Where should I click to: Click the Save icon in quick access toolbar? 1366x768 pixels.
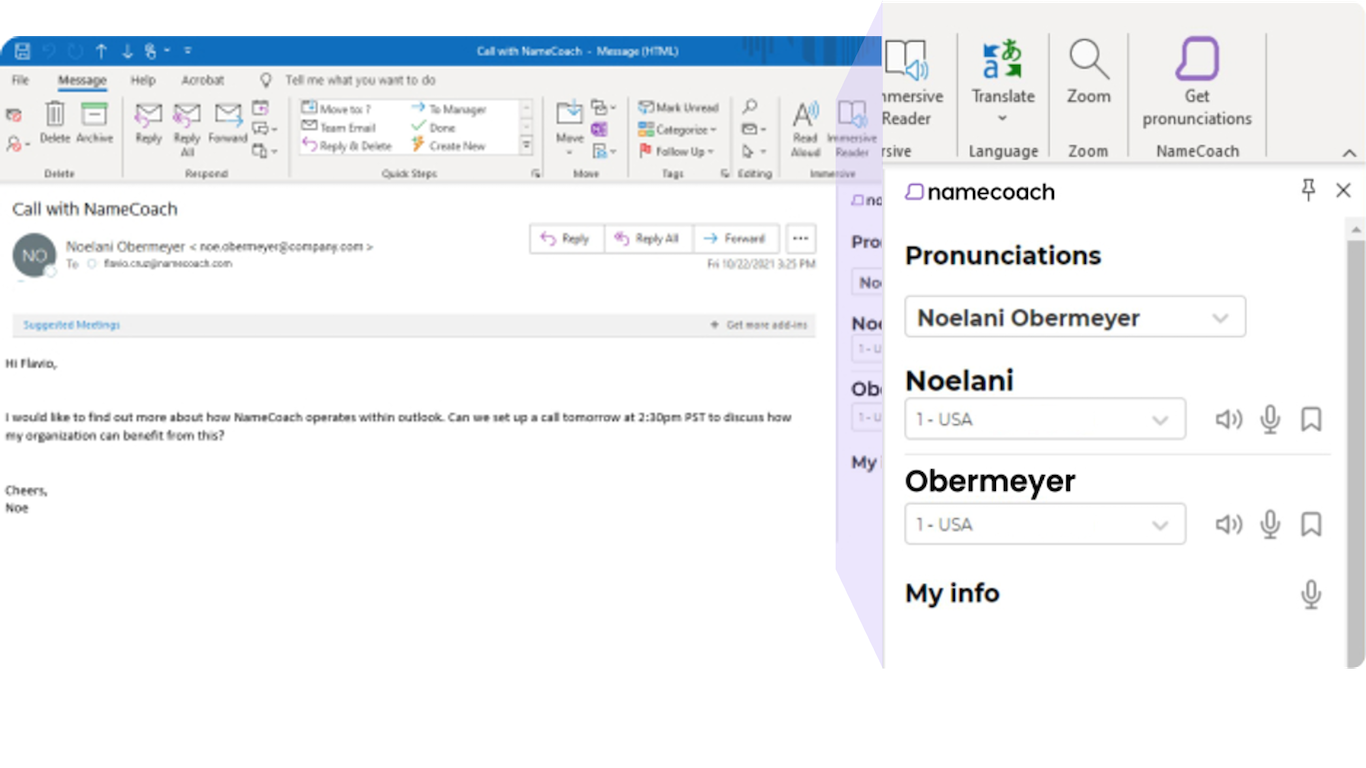(22, 51)
